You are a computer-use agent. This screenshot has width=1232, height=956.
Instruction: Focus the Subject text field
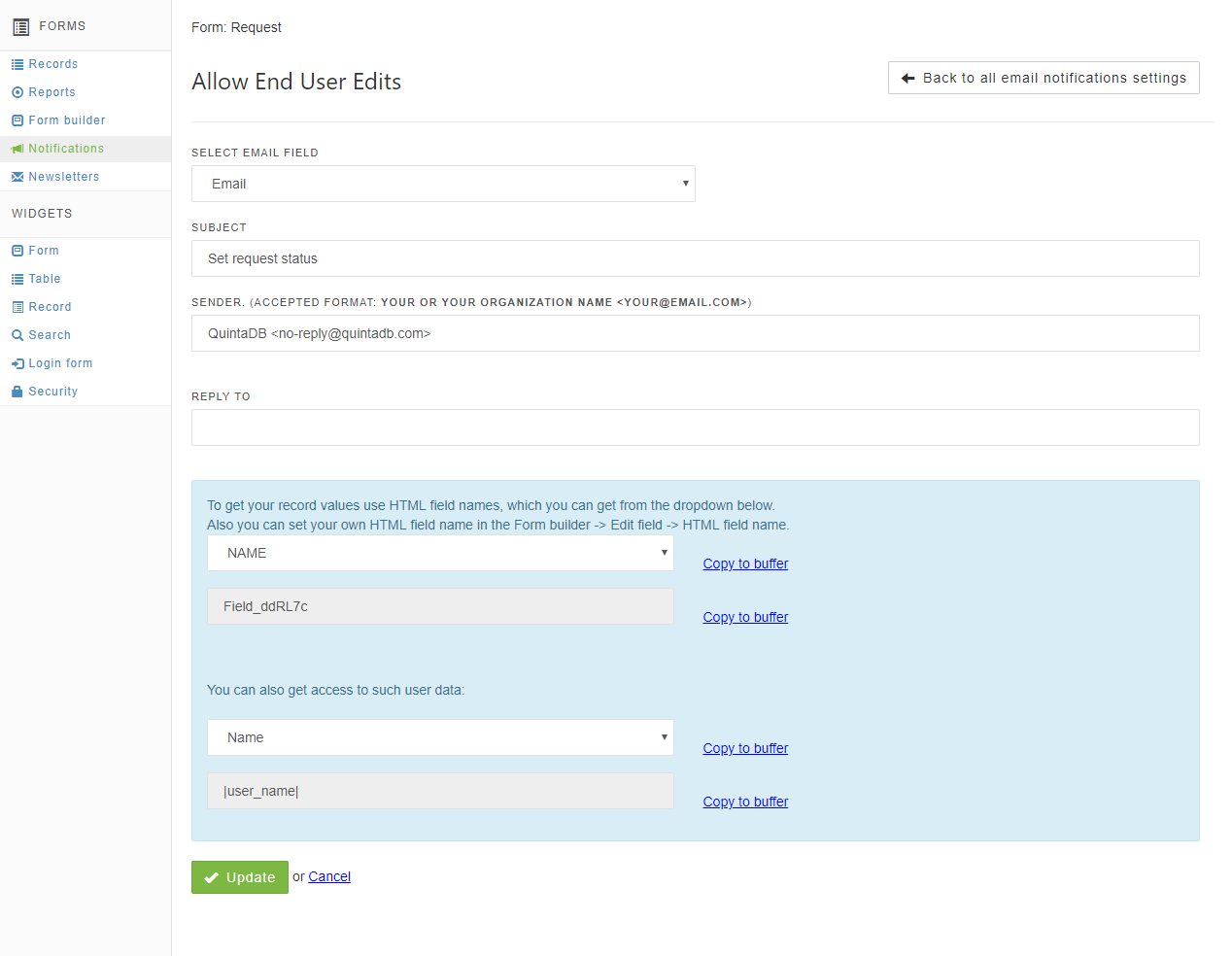pyautogui.click(x=695, y=258)
